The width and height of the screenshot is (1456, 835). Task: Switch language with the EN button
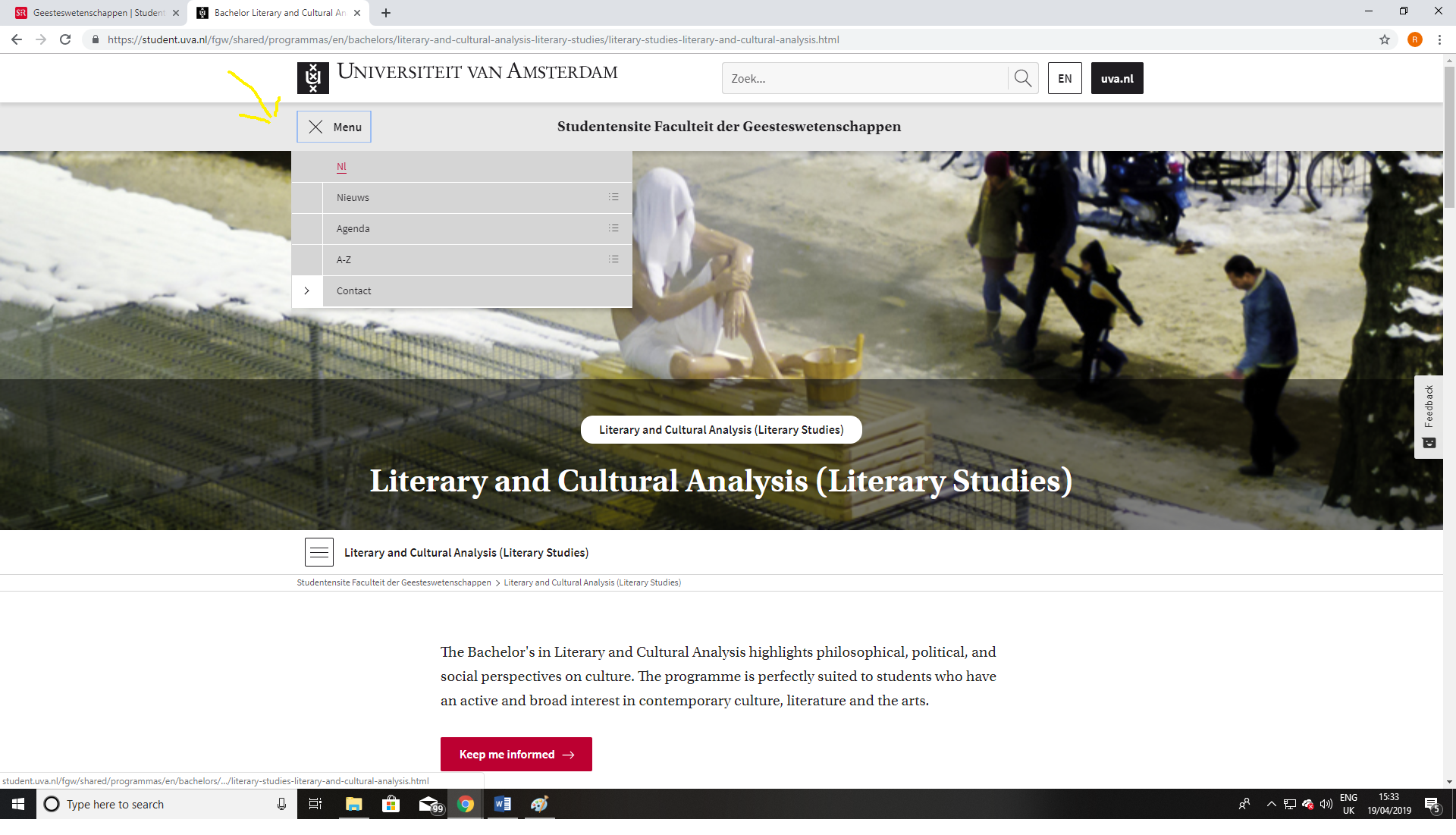coord(1065,78)
